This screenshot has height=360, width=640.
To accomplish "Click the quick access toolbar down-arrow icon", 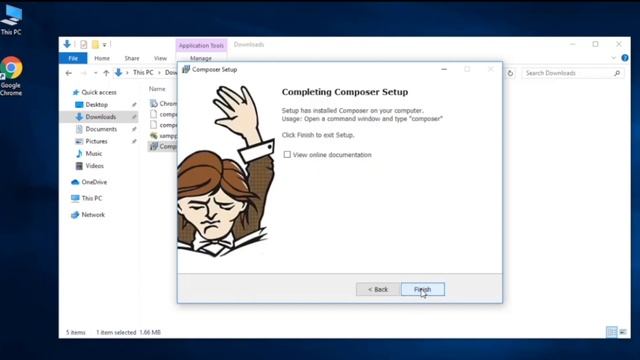I will 67,44.
